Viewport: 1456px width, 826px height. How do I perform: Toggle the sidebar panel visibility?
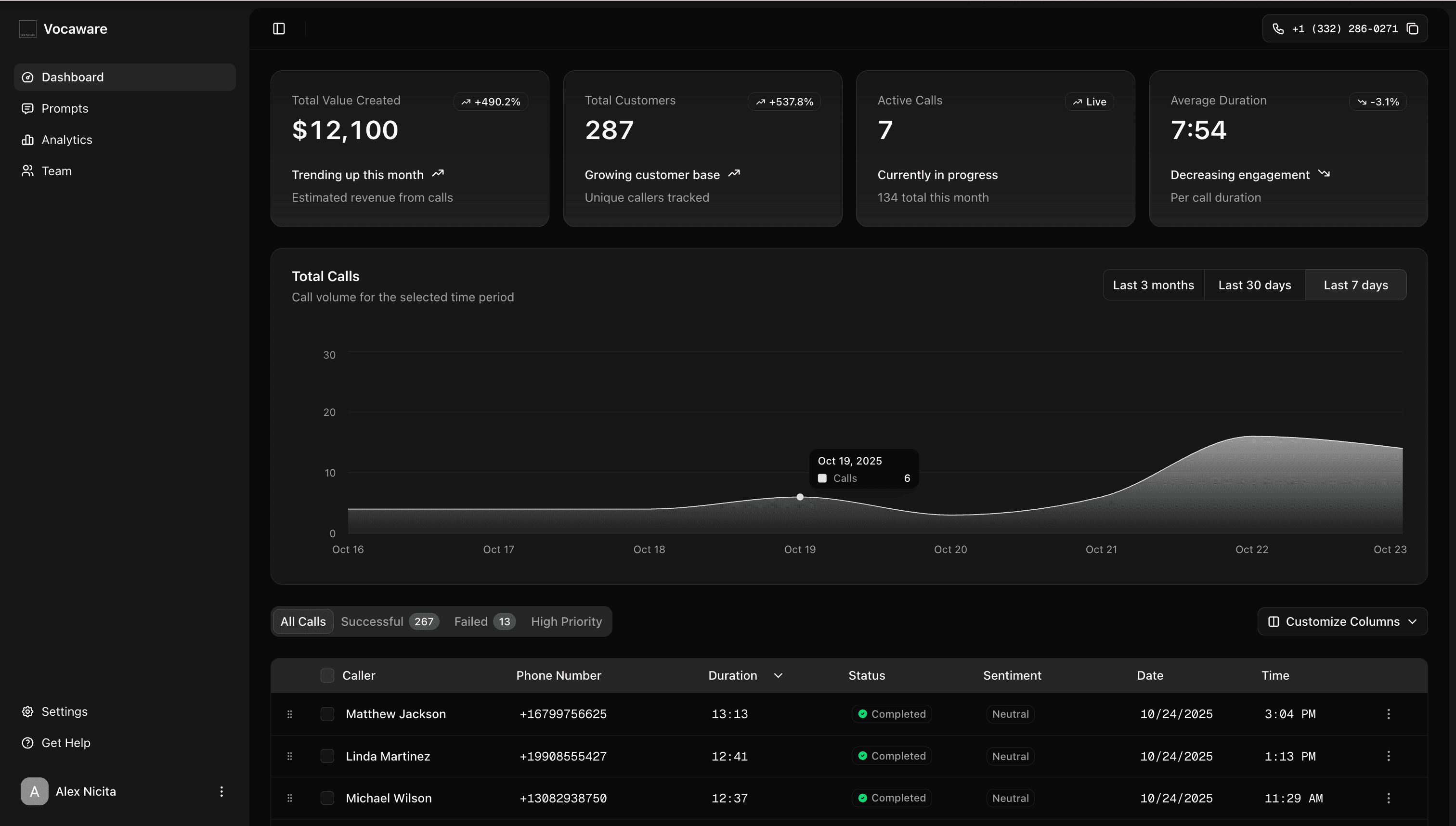click(279, 28)
